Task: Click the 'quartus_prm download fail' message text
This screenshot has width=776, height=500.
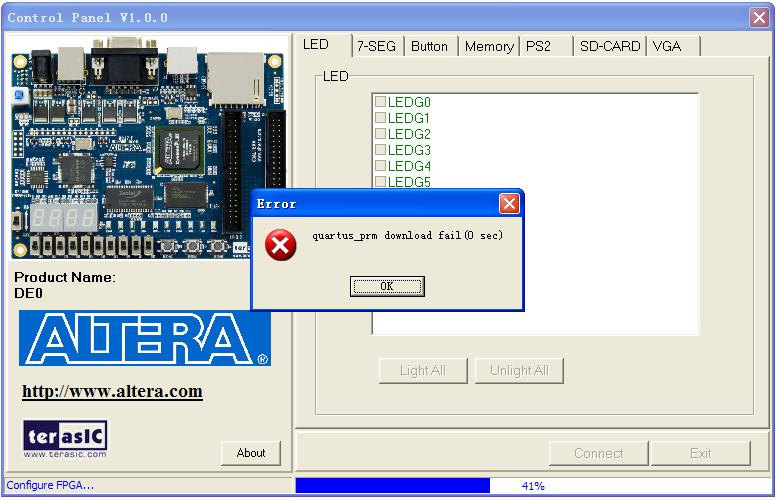Action: click(x=407, y=236)
